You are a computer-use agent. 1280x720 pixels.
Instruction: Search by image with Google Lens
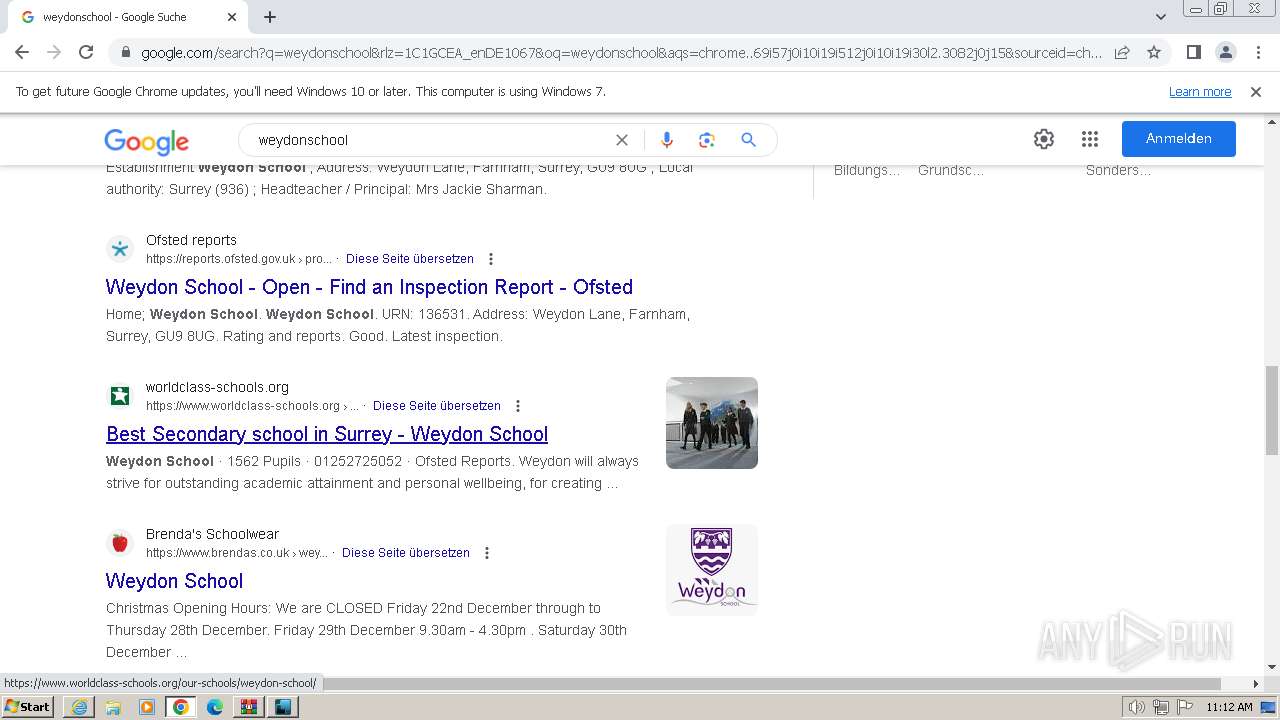click(707, 140)
